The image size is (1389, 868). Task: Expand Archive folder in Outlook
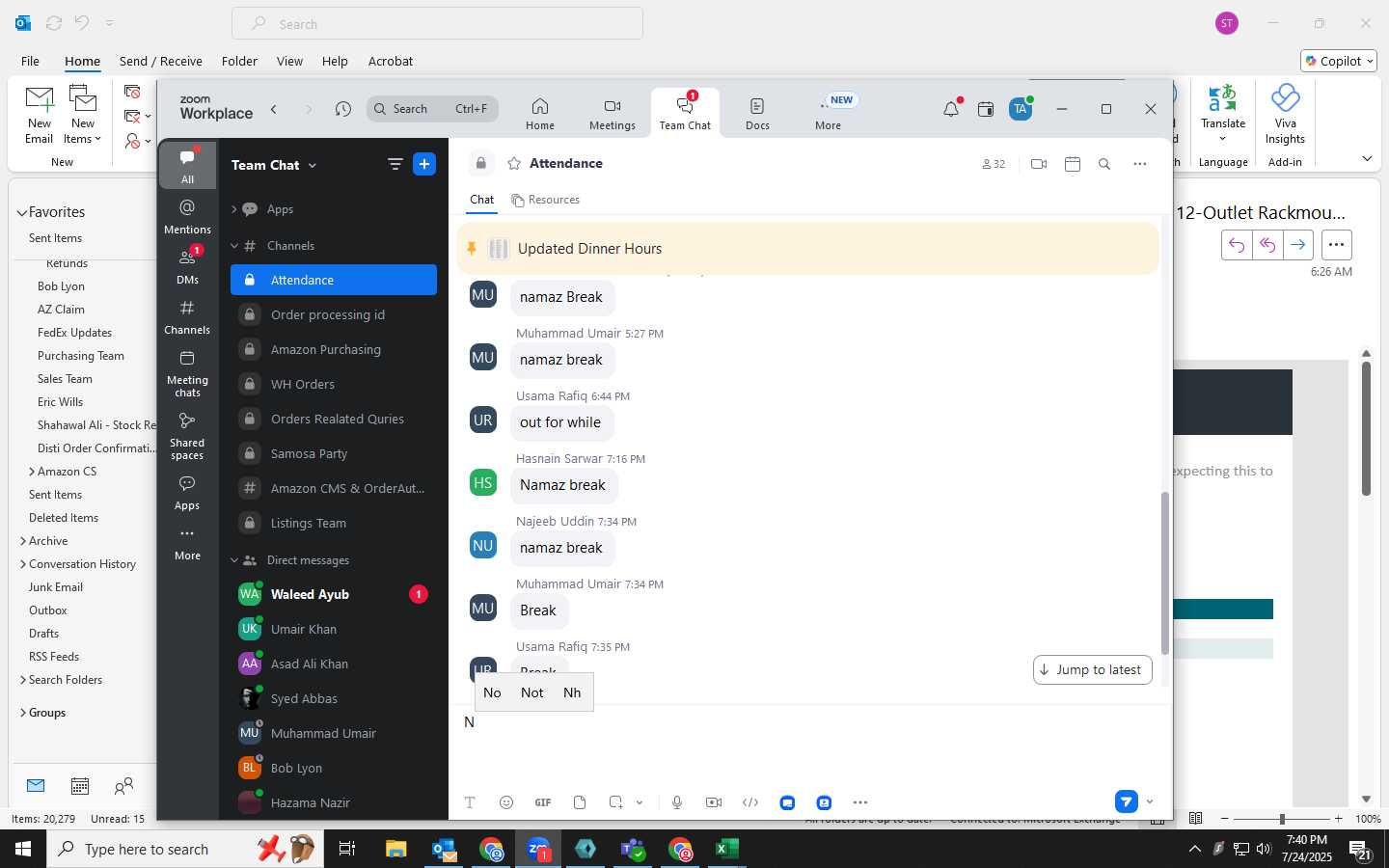(23, 541)
